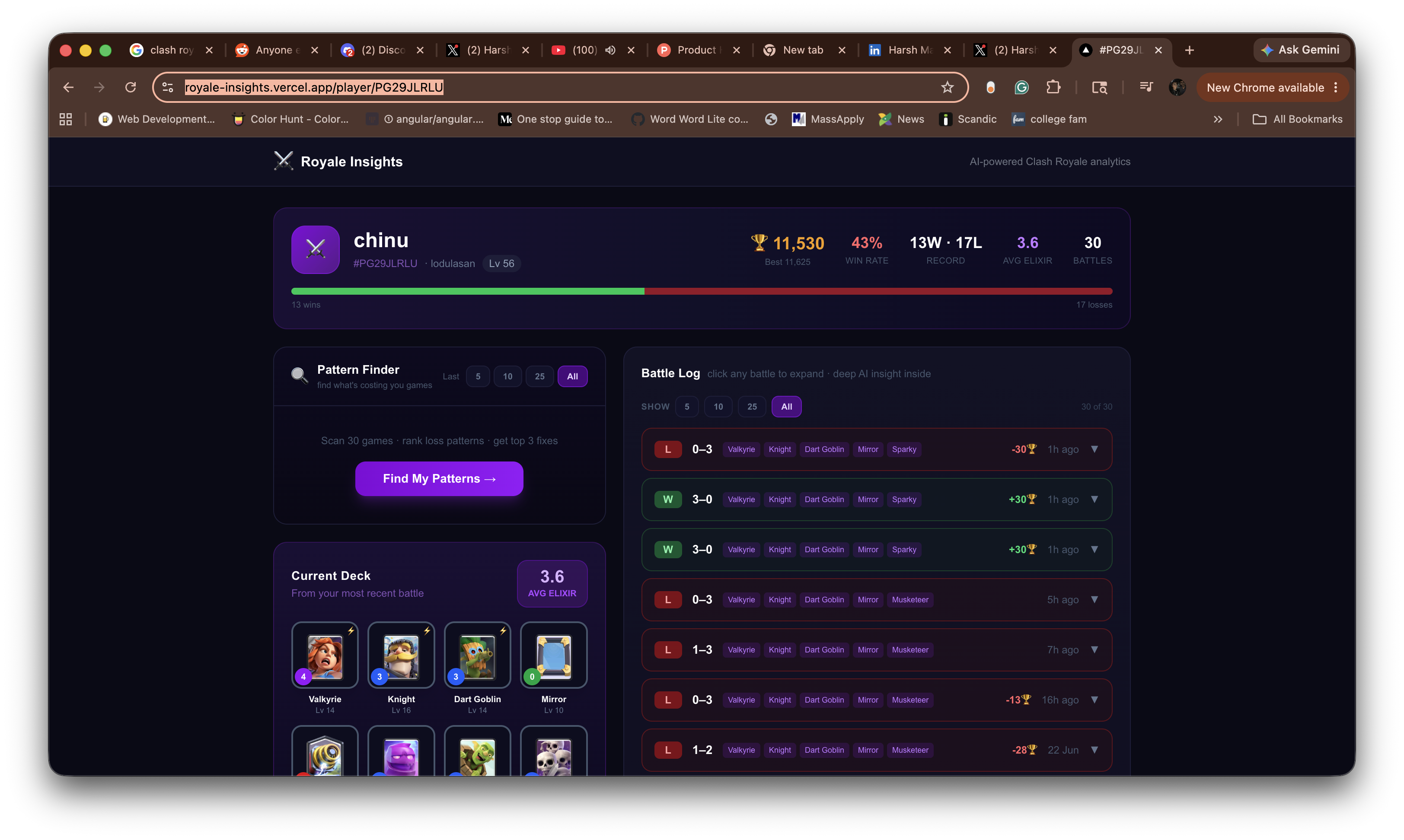The height and width of the screenshot is (840, 1404).
Task: Click the Knight card thumbnail
Action: [x=401, y=655]
